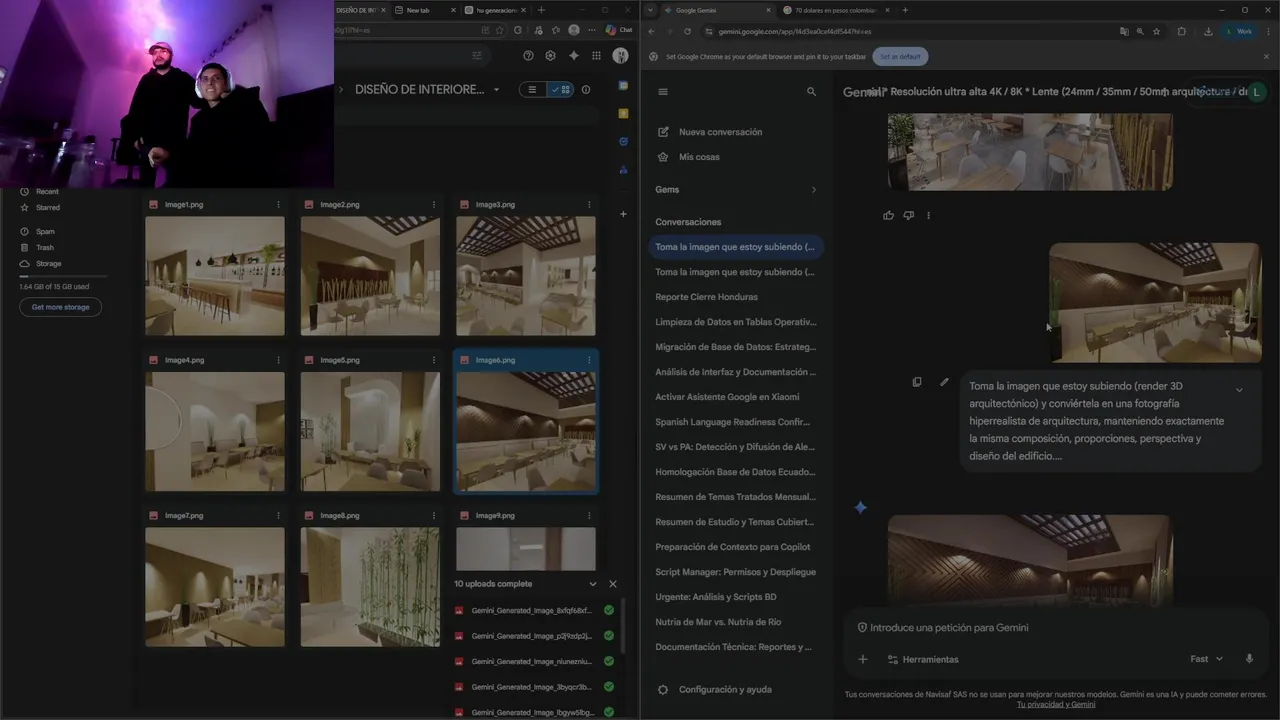The width and height of the screenshot is (1280, 720).
Task: Open the Gemini sidebar hamburger menu
Action: coord(662,91)
